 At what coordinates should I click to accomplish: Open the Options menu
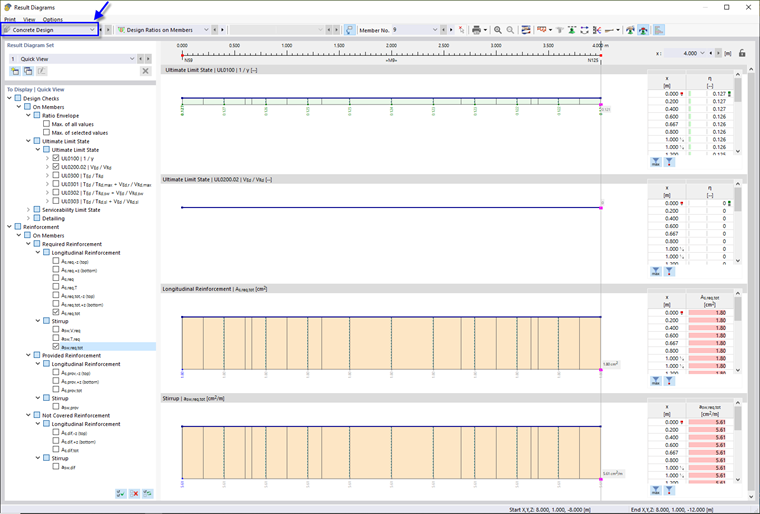(x=52, y=19)
